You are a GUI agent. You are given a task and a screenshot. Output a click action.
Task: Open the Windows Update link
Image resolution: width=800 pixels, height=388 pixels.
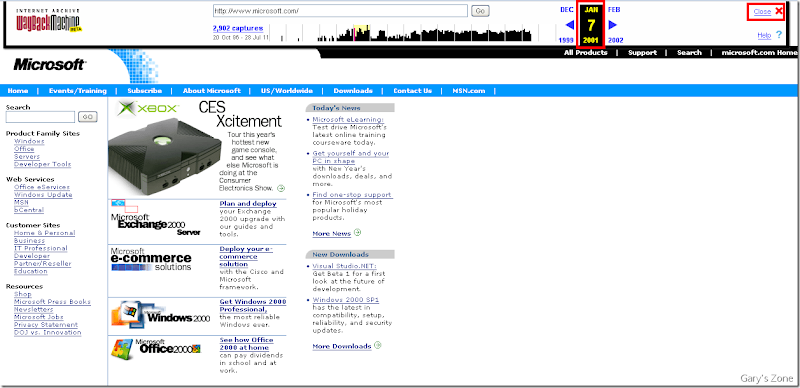(x=43, y=195)
